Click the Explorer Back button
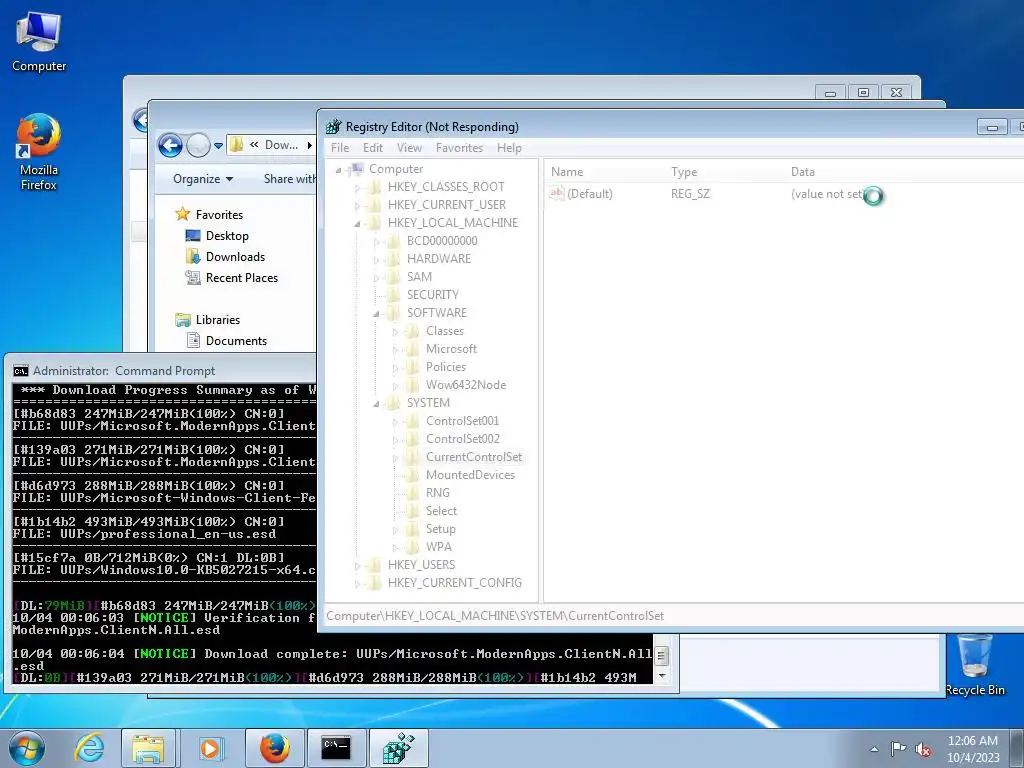Screen dimensions: 1024x768 point(170,145)
